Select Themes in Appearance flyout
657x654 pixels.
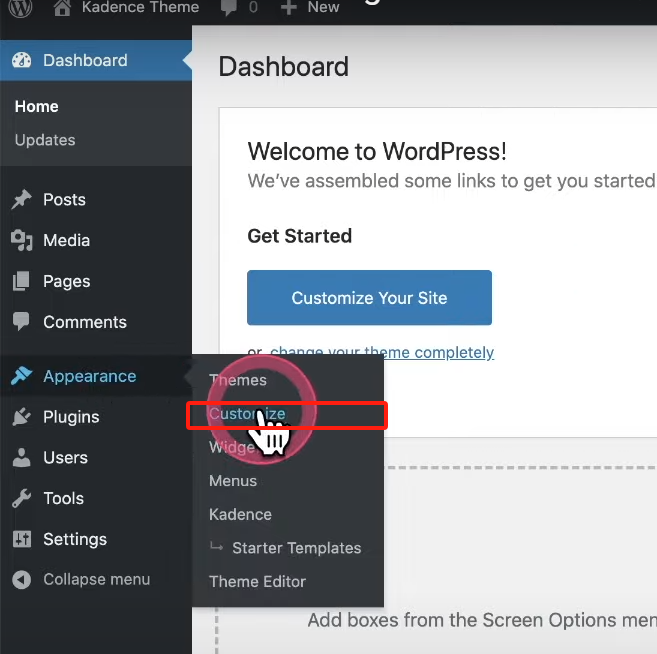pyautogui.click(x=238, y=380)
